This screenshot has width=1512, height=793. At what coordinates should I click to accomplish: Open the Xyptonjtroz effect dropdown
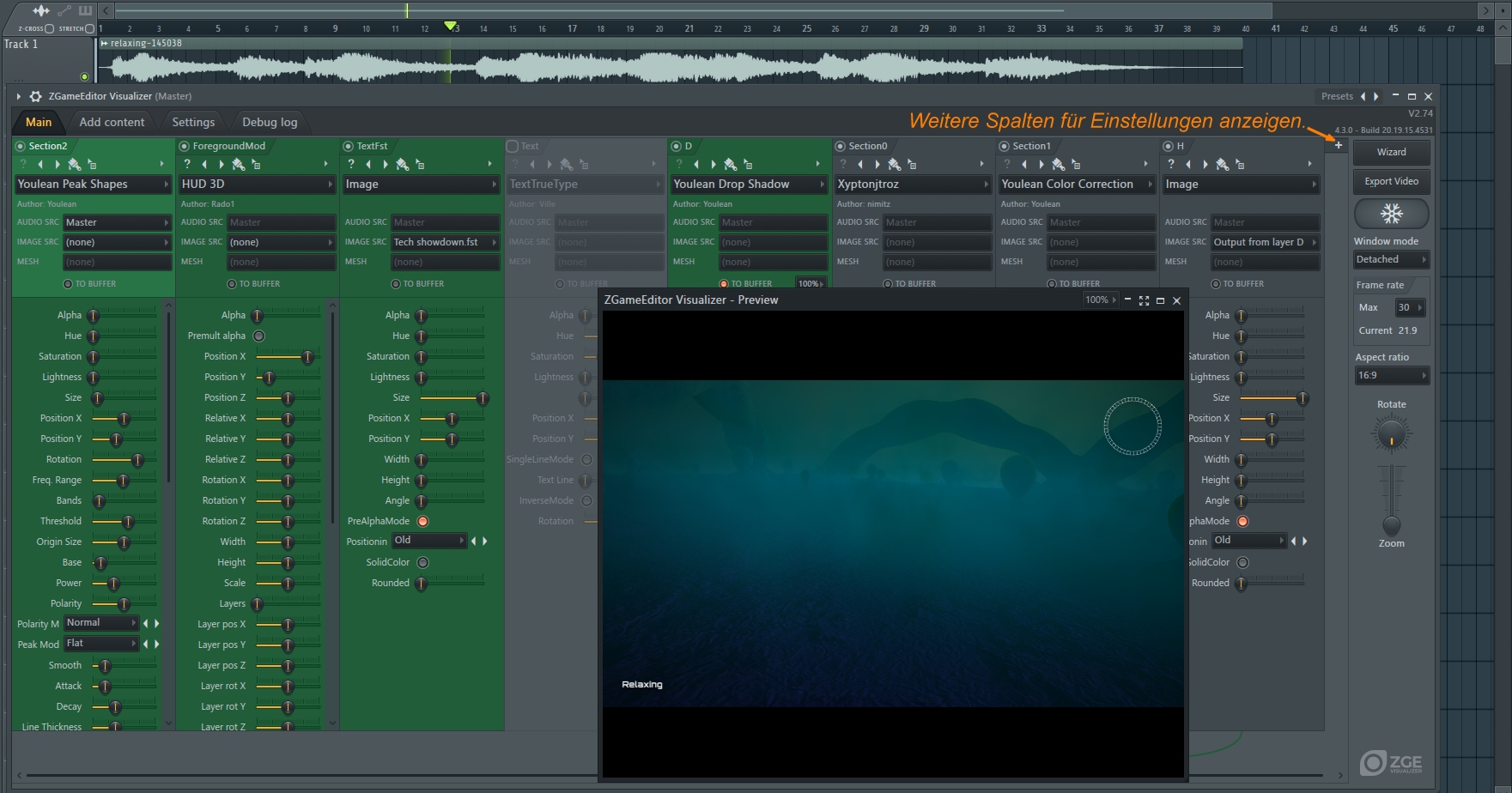(x=913, y=185)
